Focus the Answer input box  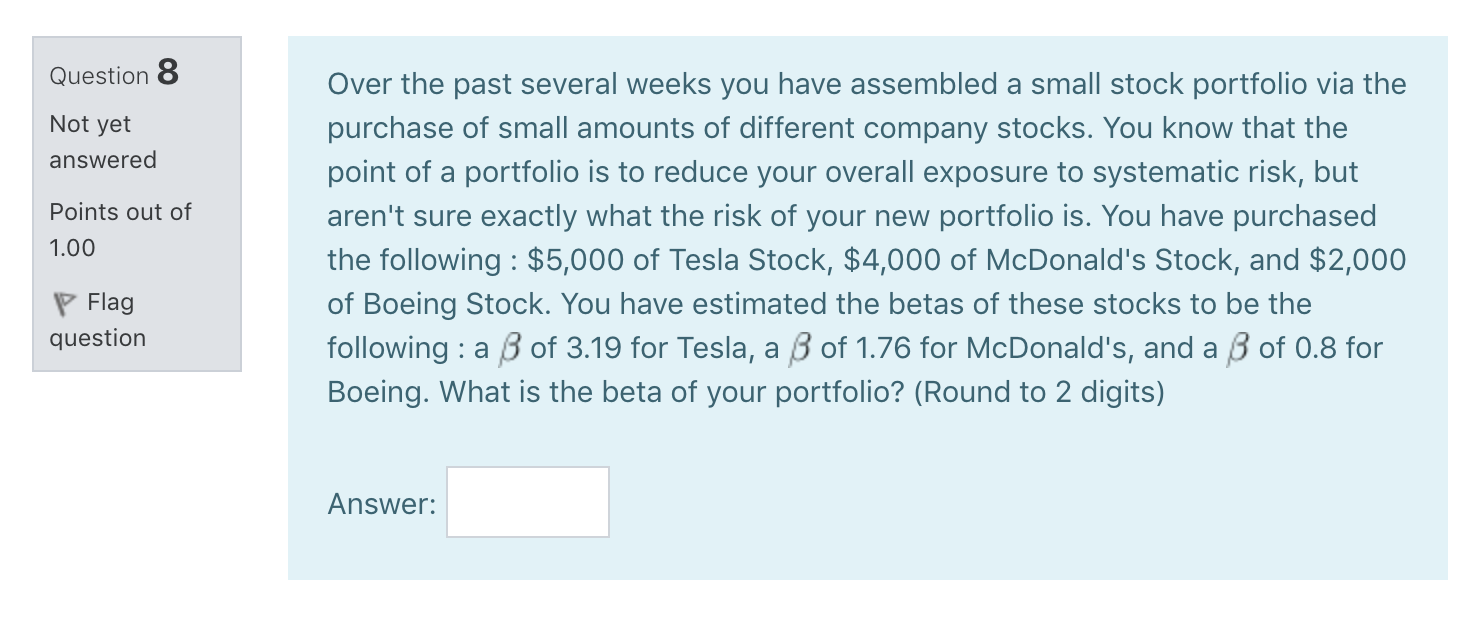[x=527, y=502]
